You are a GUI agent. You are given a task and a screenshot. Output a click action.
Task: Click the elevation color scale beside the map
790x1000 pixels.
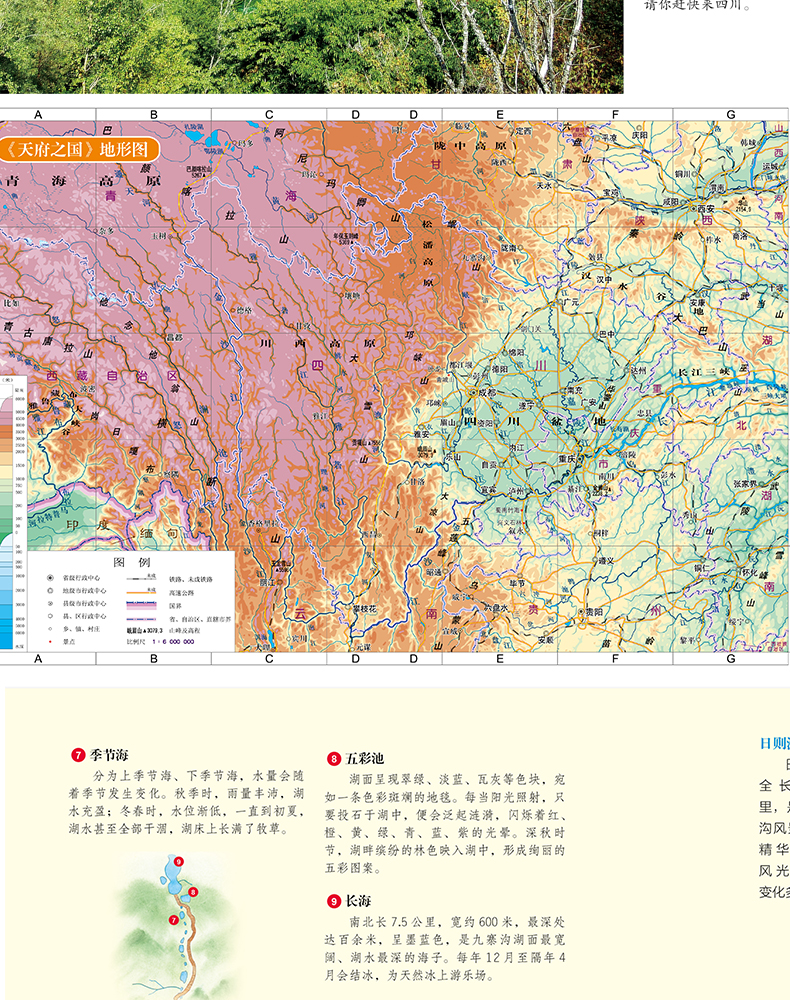pyautogui.click(x=13, y=513)
